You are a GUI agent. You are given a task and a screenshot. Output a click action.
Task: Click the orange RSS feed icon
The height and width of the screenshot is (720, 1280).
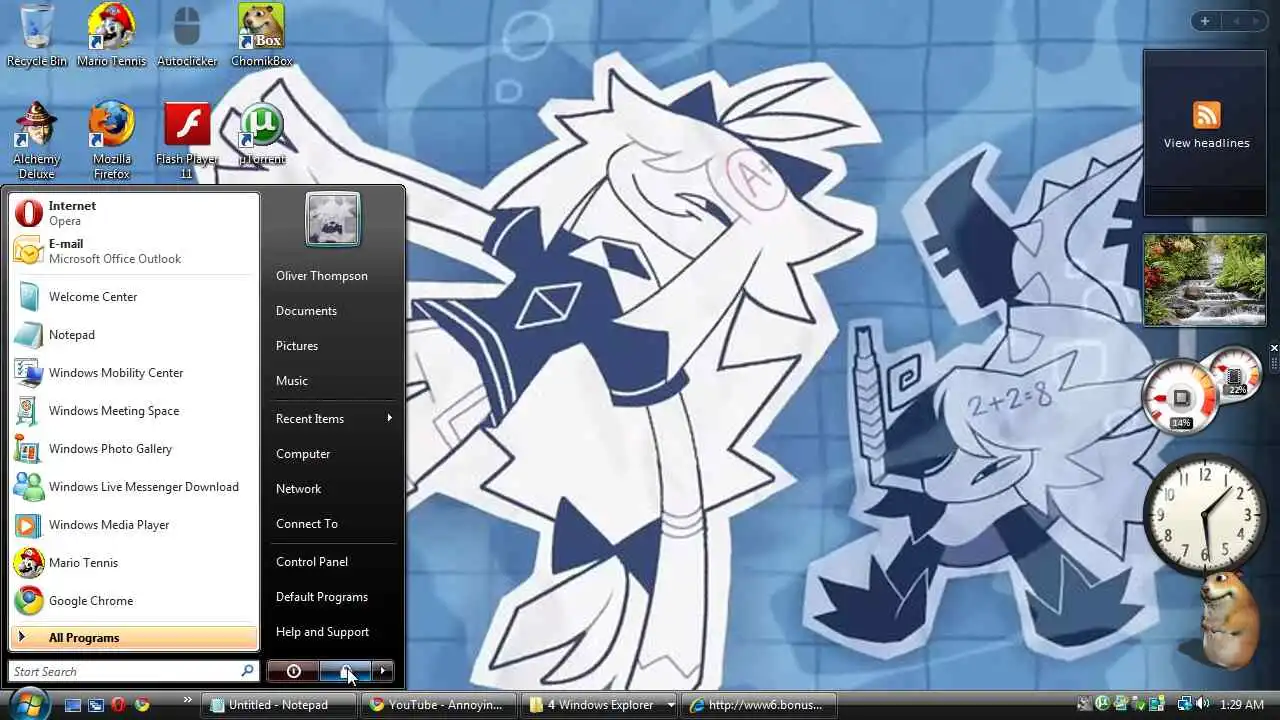[x=1206, y=115]
